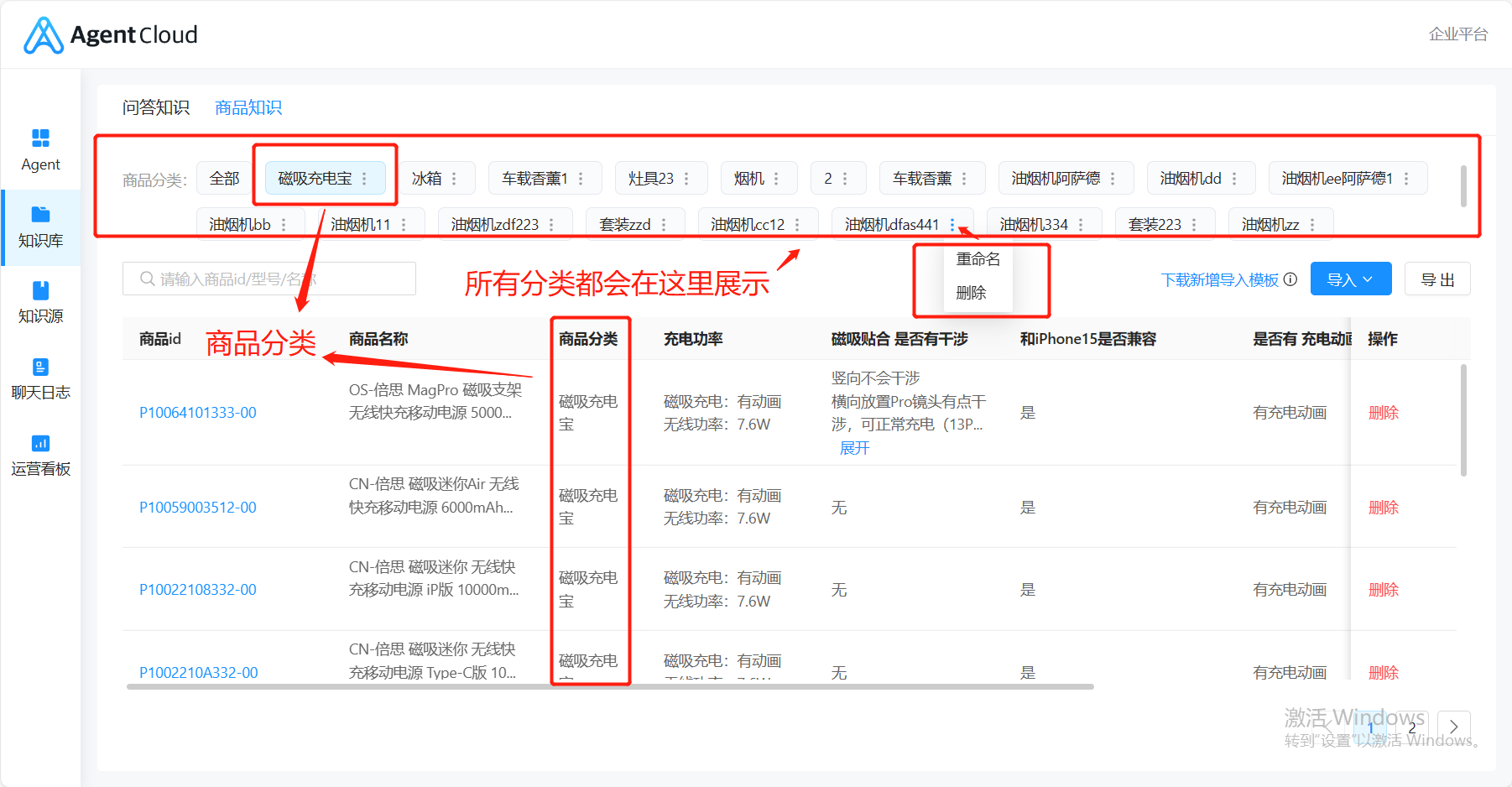Delete the P10022108332-00 row
This screenshot has height=787, width=1512.
coord(1384,590)
